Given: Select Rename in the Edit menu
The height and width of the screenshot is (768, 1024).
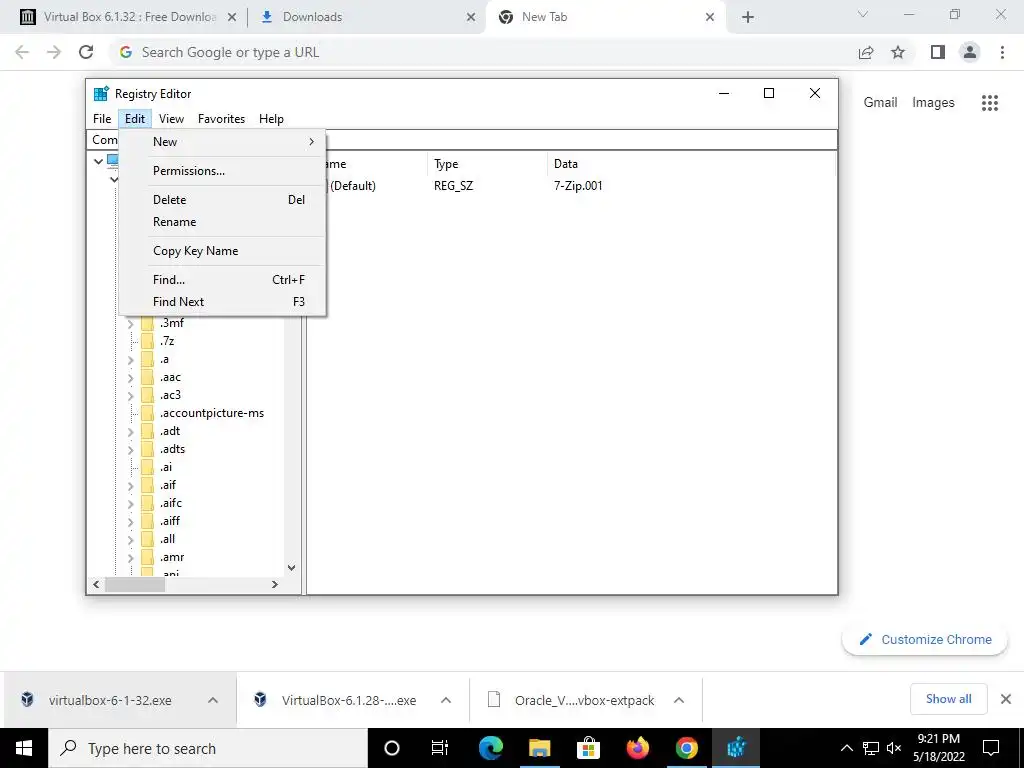Looking at the screenshot, I should (x=222, y=222).
